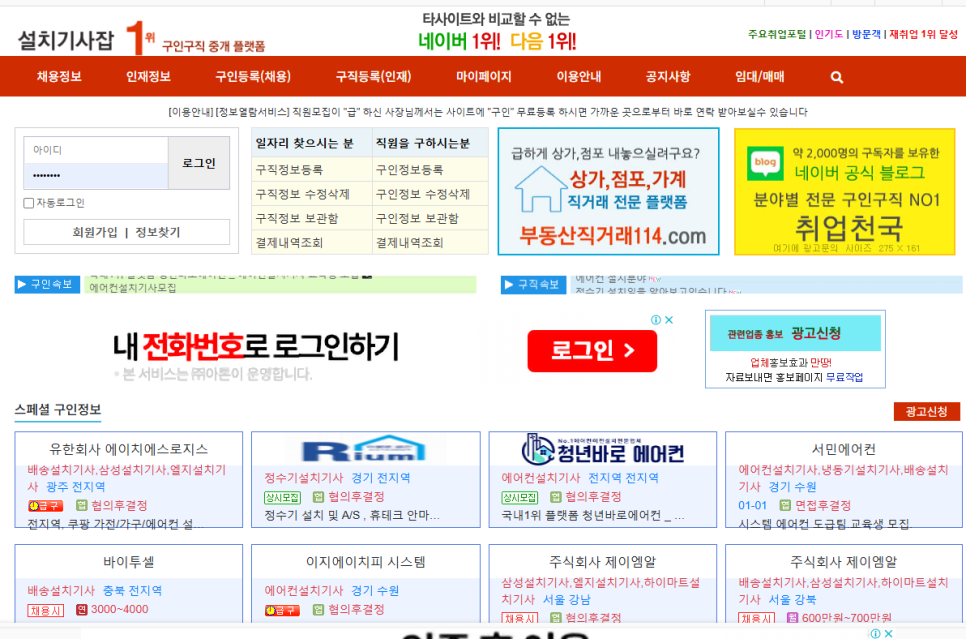Click 취업천국 yellow banner text
Viewport: 966px width, 639px height.
click(x=848, y=229)
